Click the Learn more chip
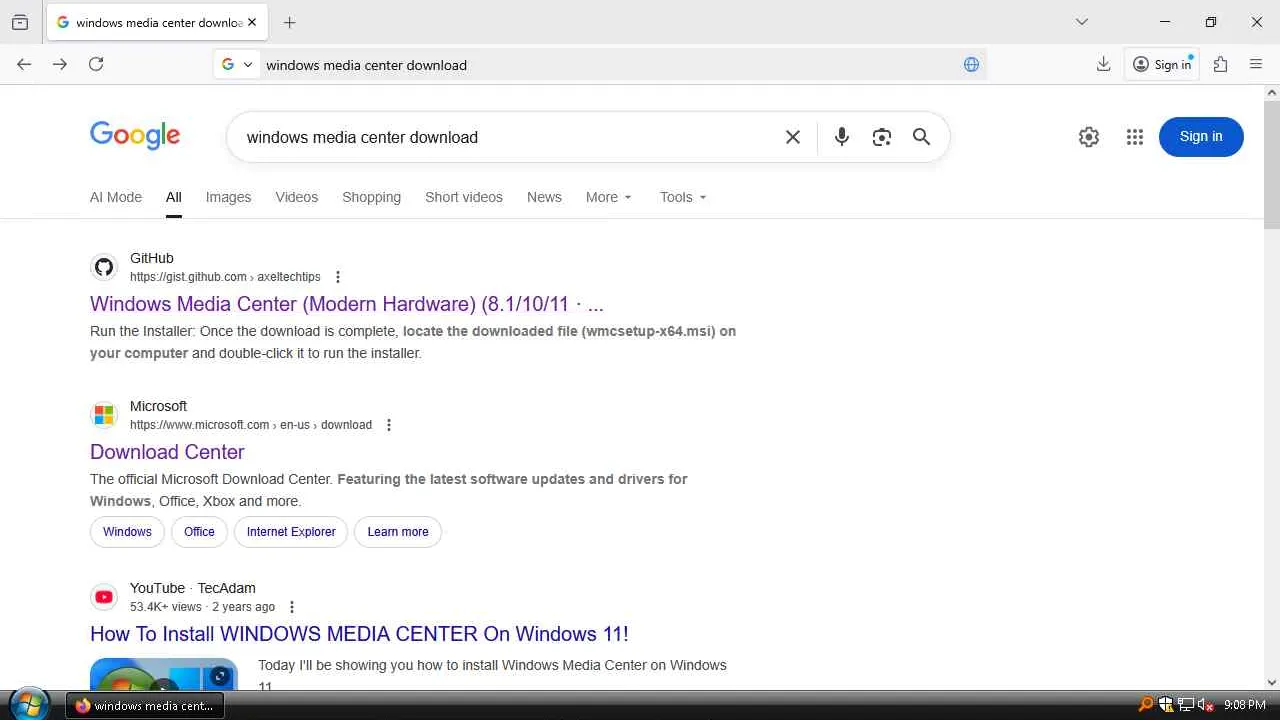The width and height of the screenshot is (1280, 720). click(x=398, y=532)
